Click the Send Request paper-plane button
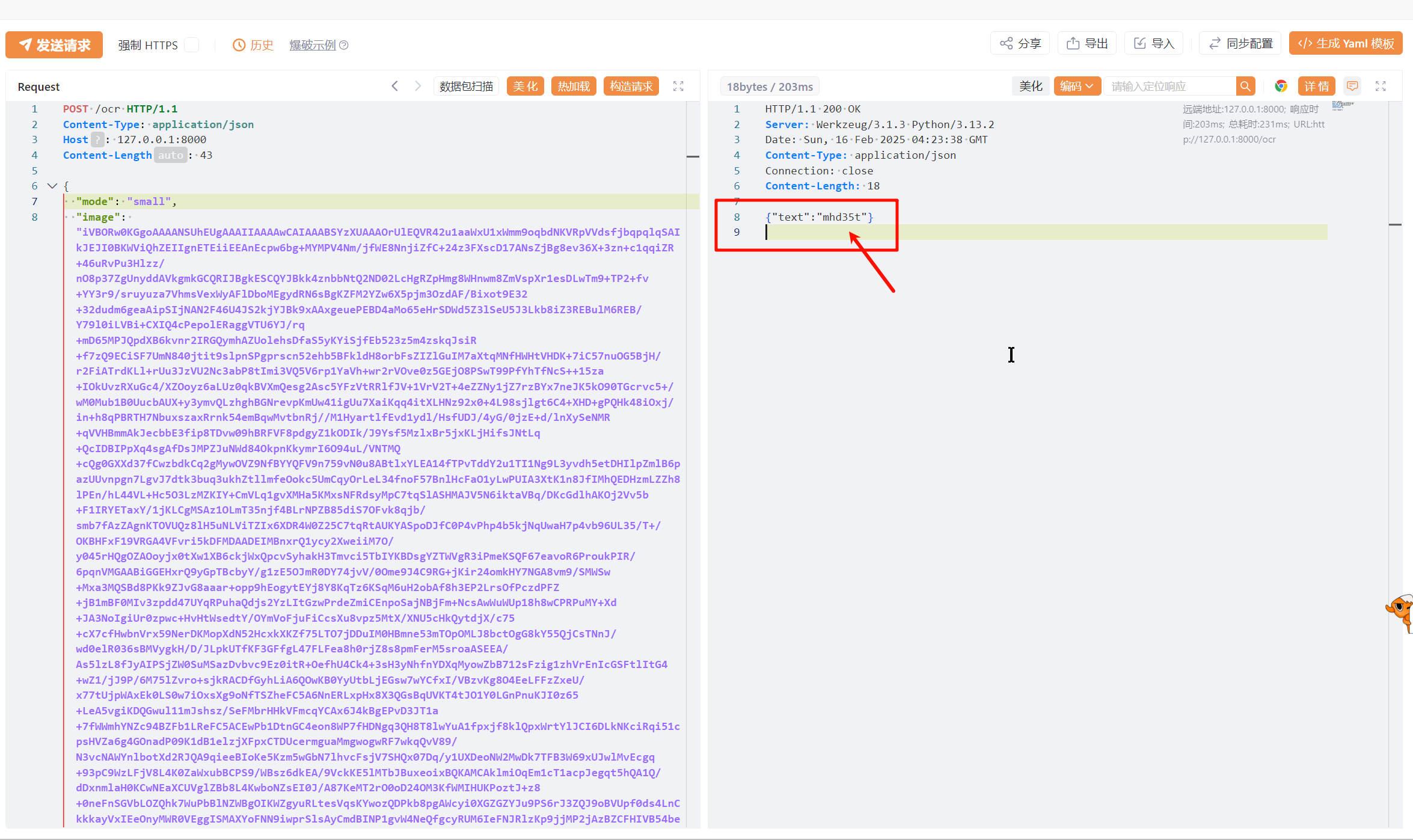The width and height of the screenshot is (1413, 840). pyautogui.click(x=54, y=45)
